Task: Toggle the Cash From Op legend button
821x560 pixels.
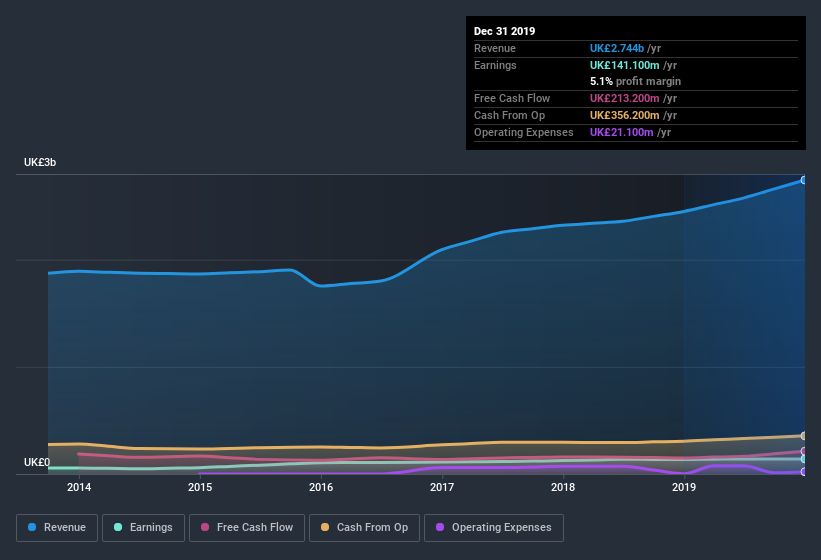Action: [x=364, y=528]
